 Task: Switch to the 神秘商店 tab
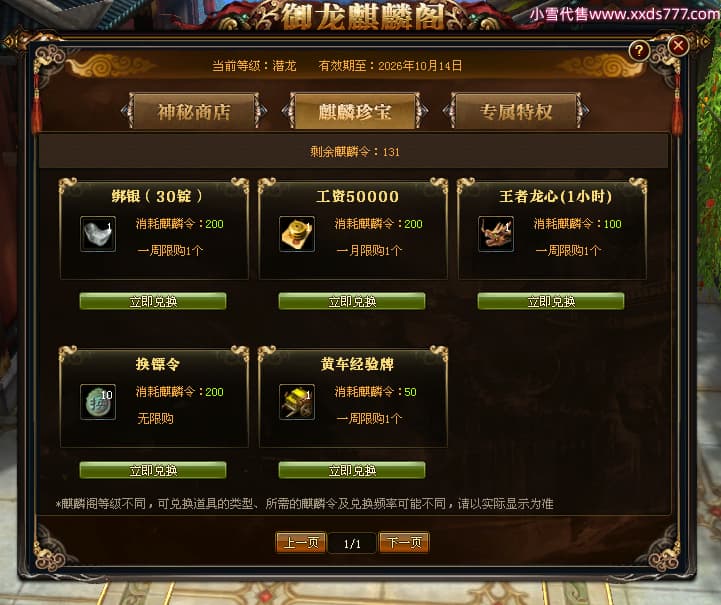tap(194, 111)
